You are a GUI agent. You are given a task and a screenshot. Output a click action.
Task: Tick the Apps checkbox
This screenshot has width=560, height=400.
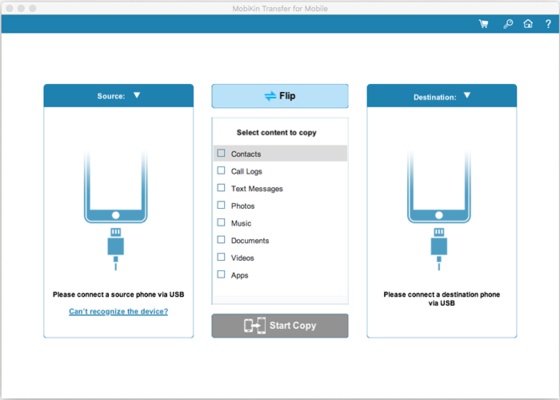tap(221, 274)
